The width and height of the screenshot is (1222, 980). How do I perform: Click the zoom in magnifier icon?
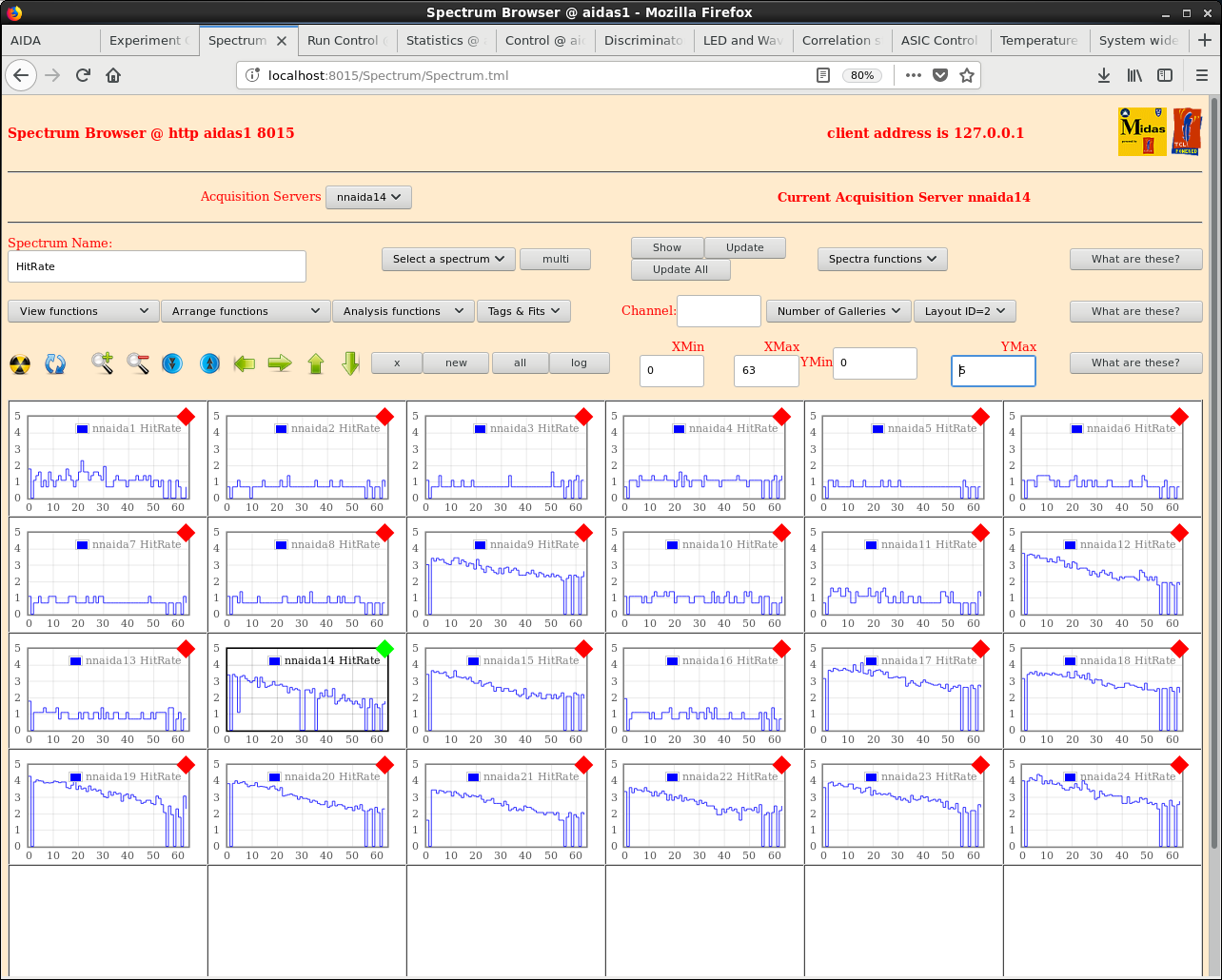(103, 363)
